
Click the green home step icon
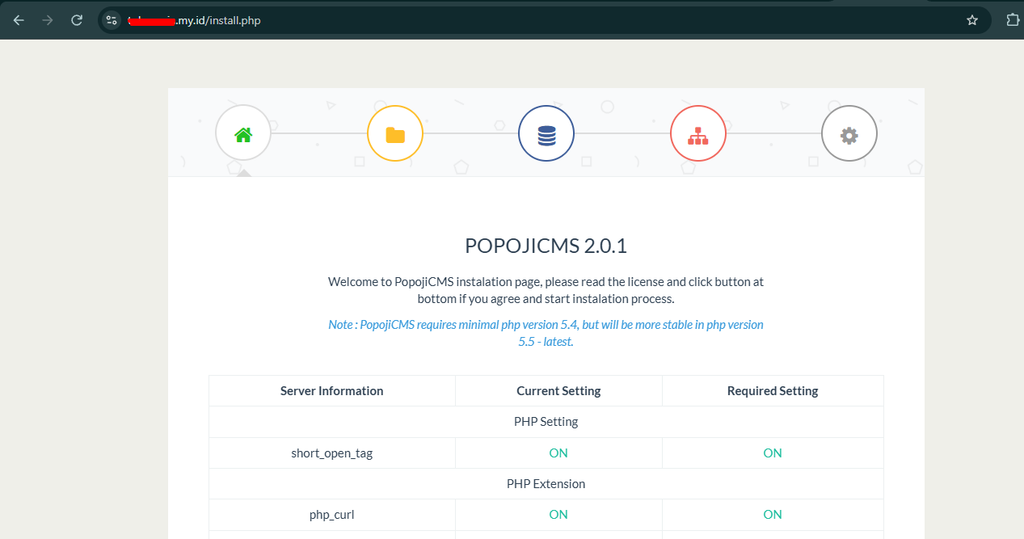coord(243,133)
